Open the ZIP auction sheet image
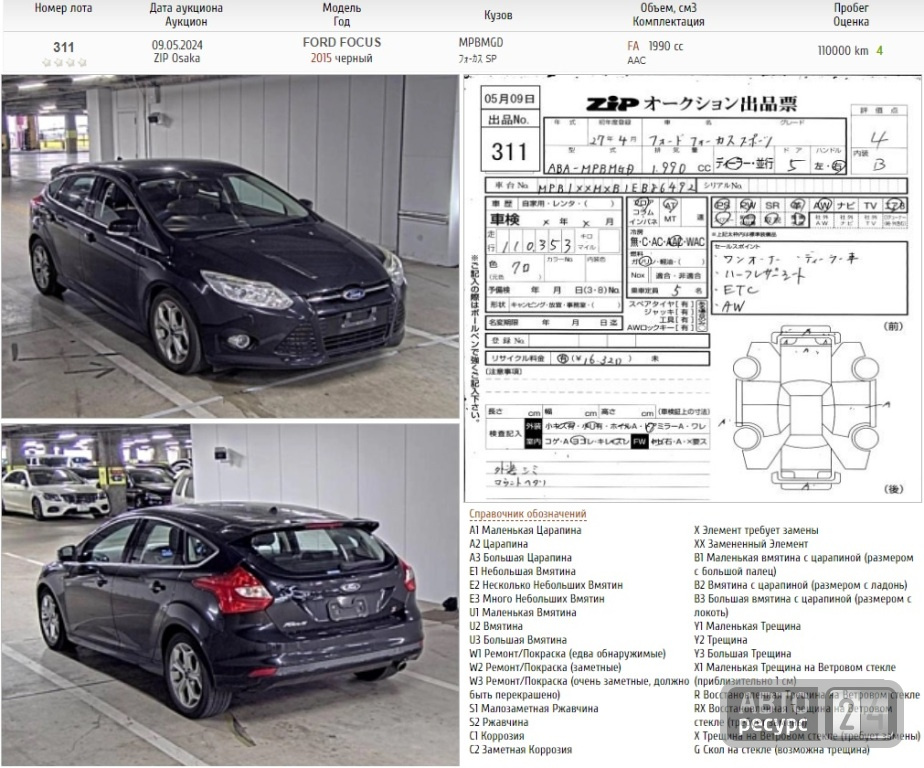This screenshot has width=924, height=768. click(x=692, y=289)
